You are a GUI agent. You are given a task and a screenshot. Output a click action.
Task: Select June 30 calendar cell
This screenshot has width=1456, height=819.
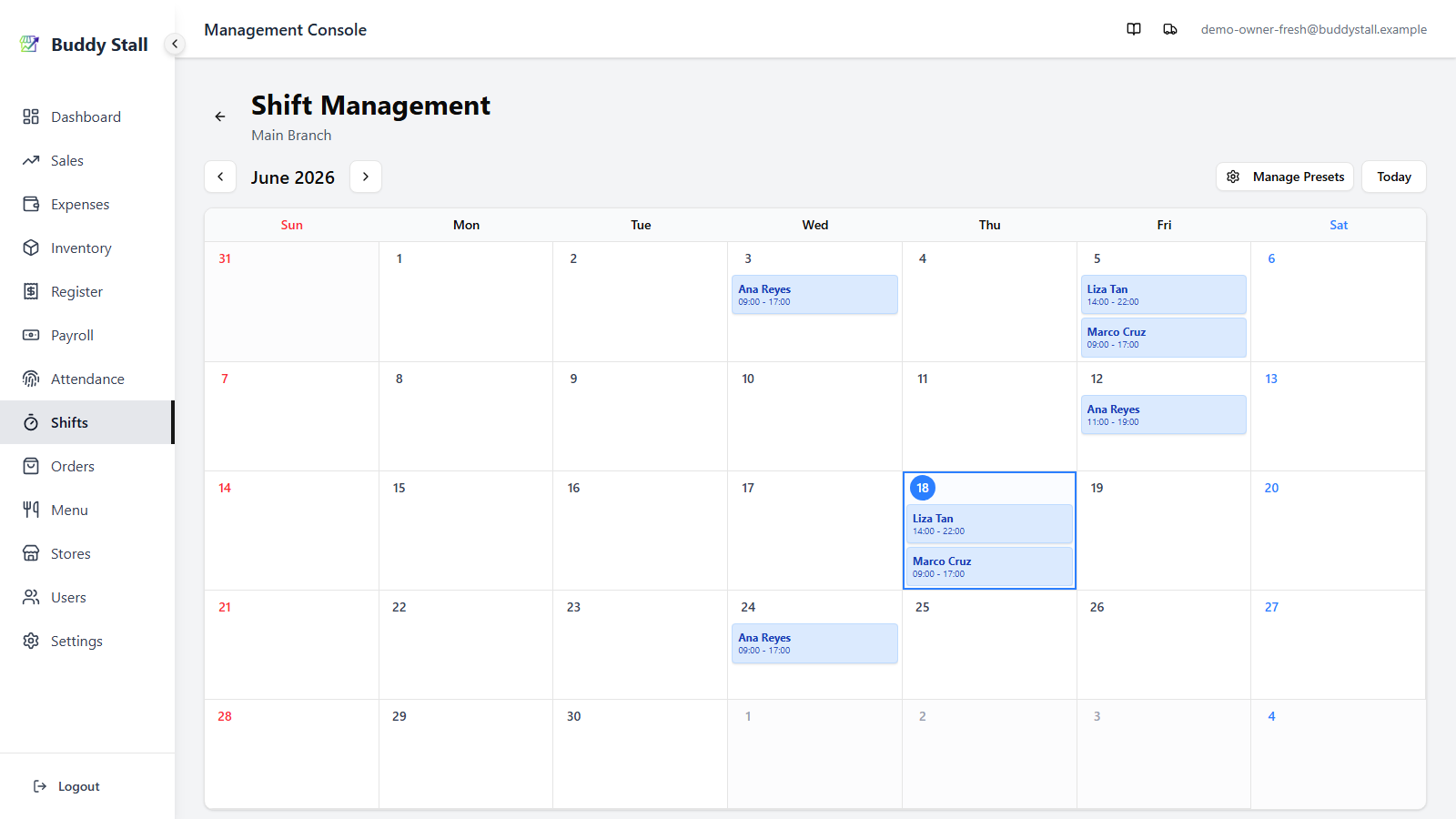click(x=640, y=753)
